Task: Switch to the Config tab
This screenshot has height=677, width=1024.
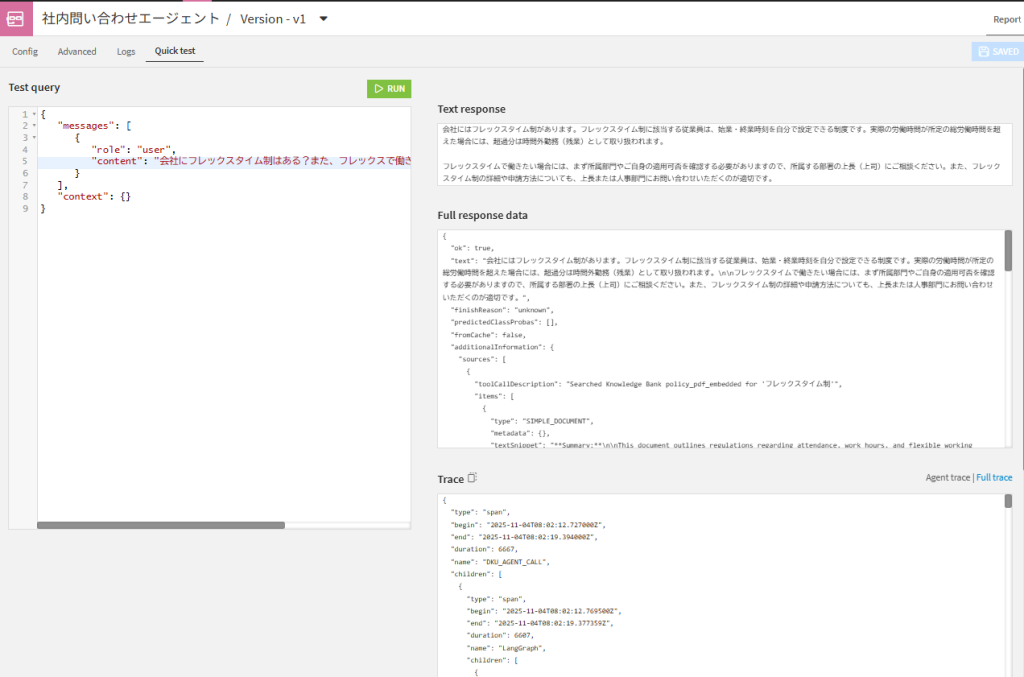Action: click(x=25, y=51)
